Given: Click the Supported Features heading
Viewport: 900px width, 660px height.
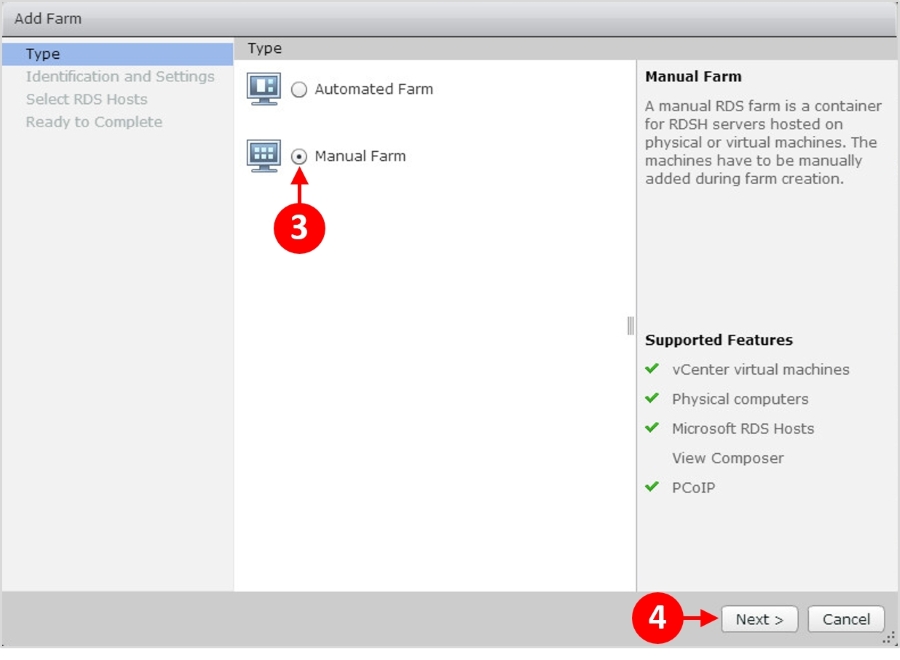Looking at the screenshot, I should pyautogui.click(x=719, y=340).
